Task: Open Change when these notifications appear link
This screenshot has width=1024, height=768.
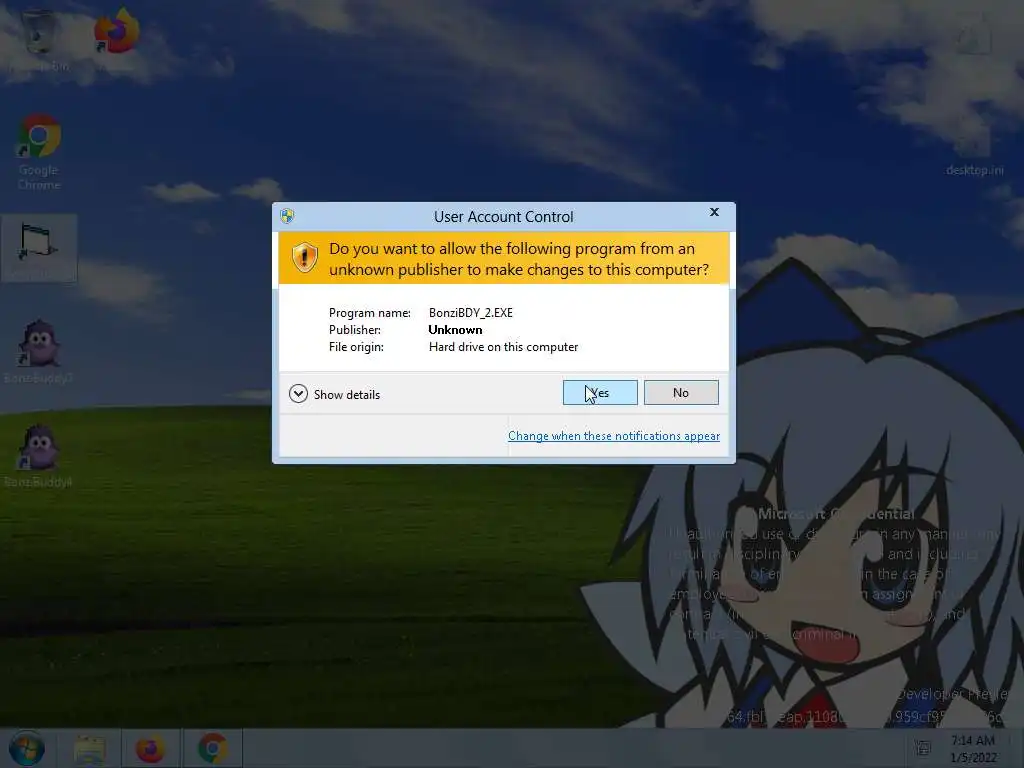Action: [x=614, y=436]
